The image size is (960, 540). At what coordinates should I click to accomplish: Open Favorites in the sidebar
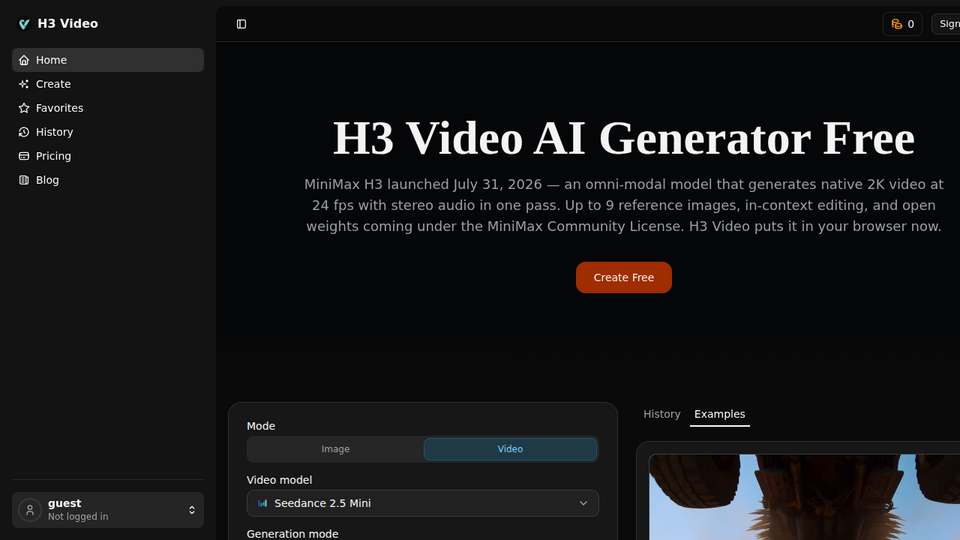(108, 108)
